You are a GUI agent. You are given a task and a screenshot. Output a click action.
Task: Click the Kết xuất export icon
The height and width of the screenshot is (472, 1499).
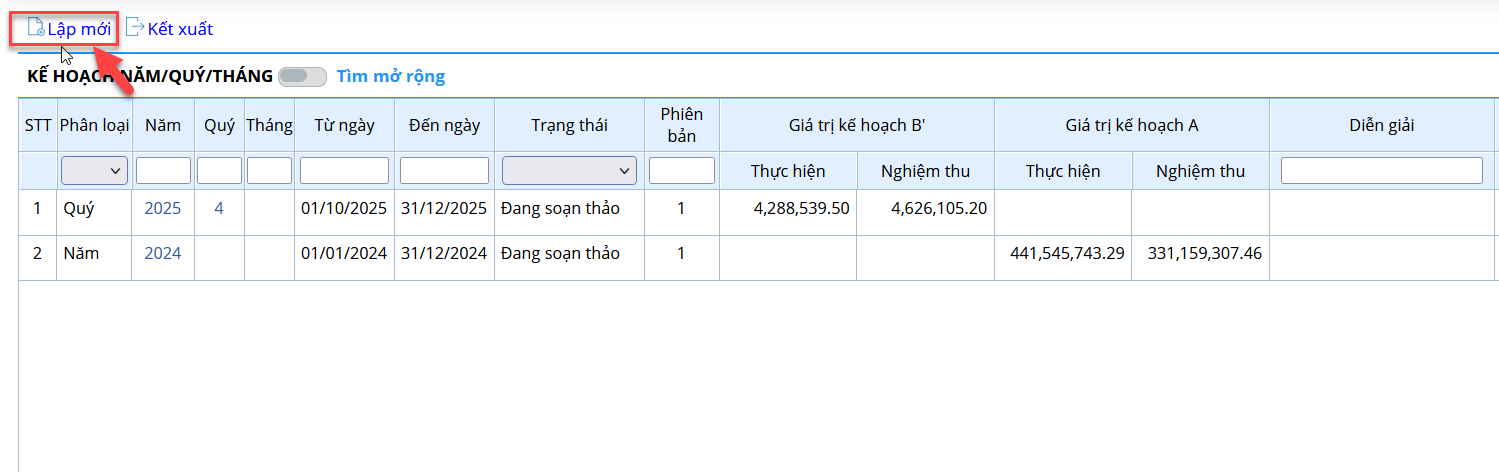click(135, 28)
